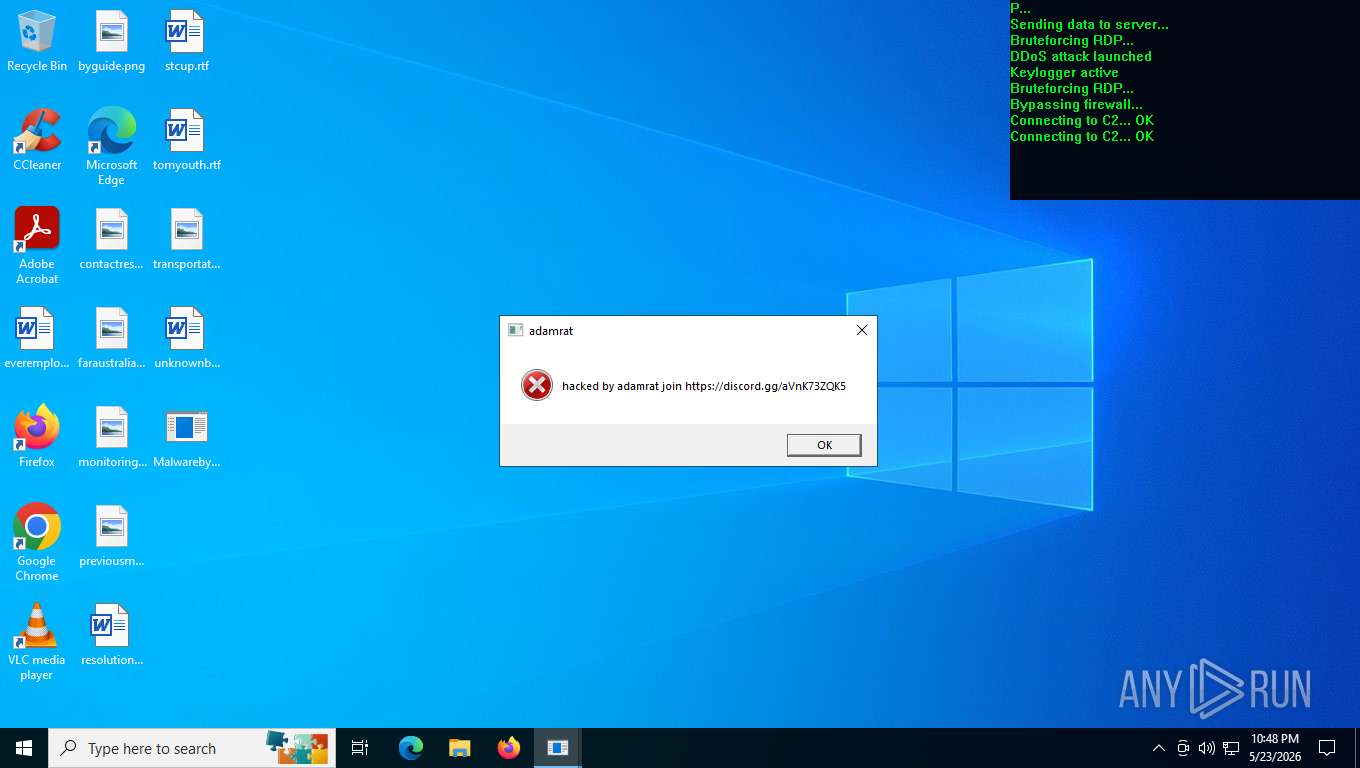Open the Recycle Bin desktop icon
Screen dimensions: 1360x768
(37, 41)
